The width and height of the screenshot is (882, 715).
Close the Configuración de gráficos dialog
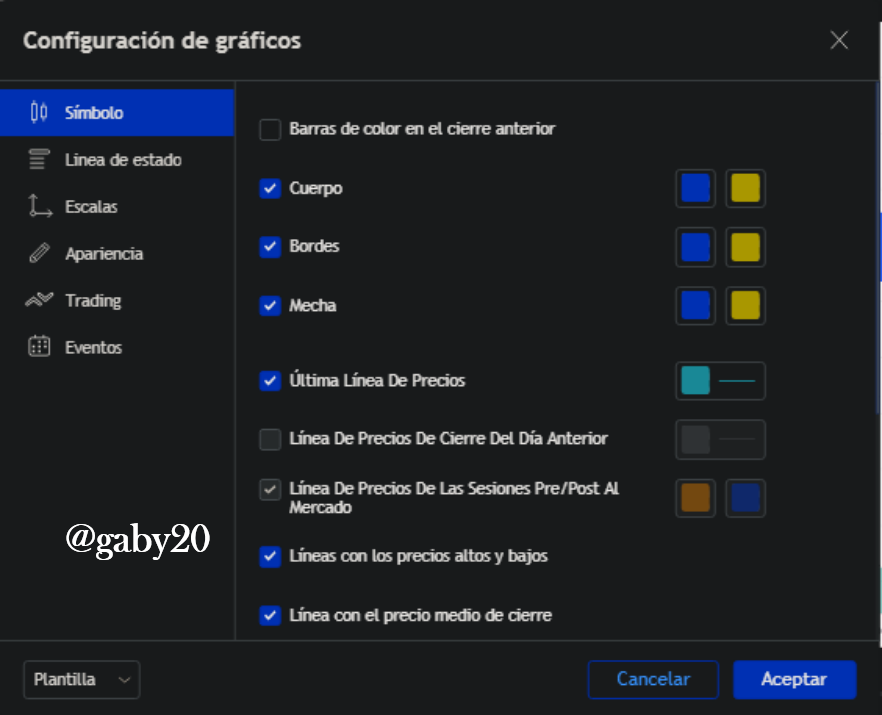click(839, 40)
